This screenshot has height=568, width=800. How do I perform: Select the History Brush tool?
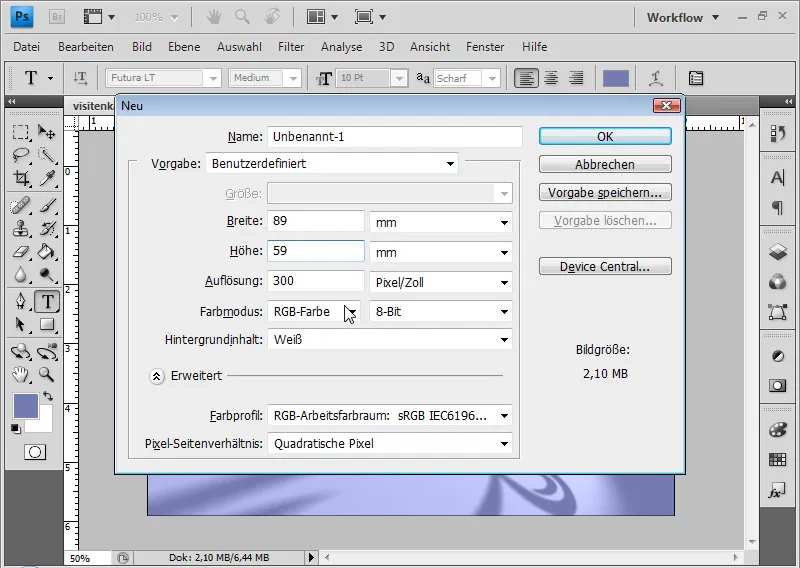click(46, 229)
